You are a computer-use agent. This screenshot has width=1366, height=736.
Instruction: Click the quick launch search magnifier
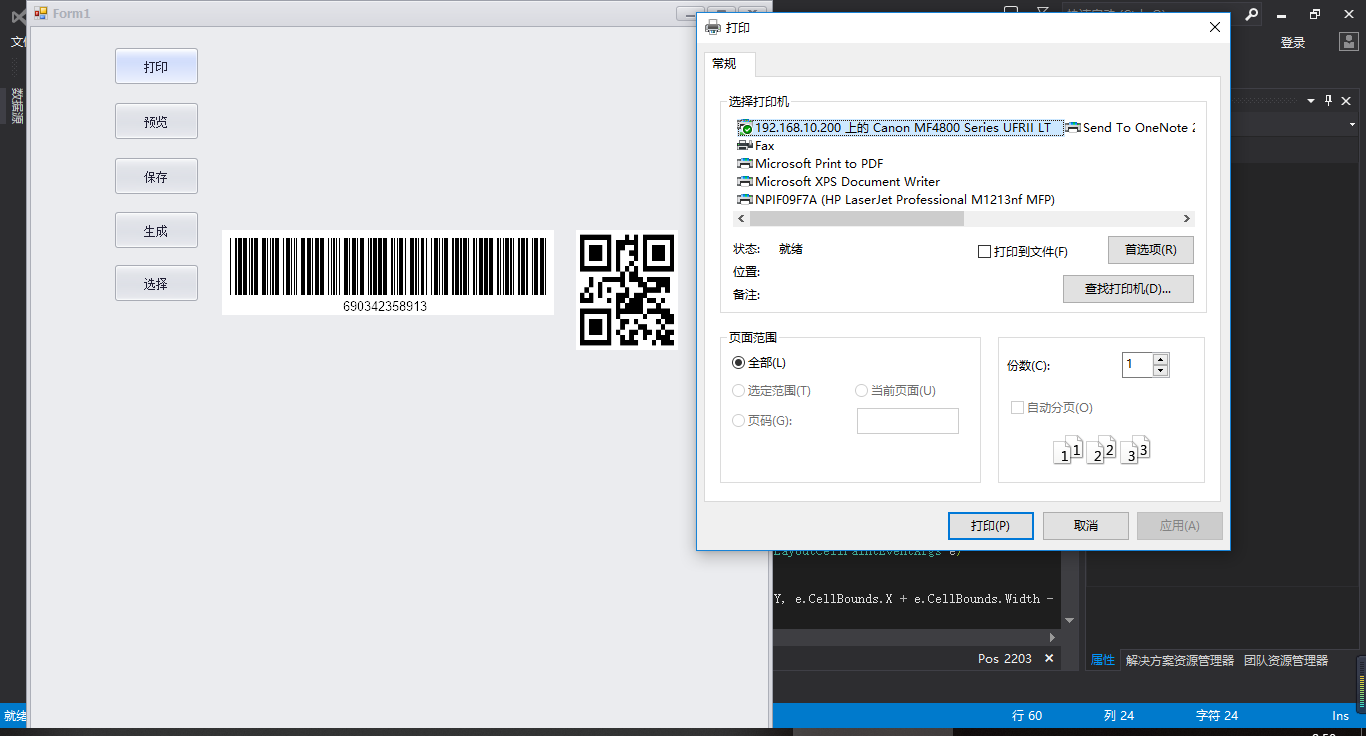pos(1251,14)
